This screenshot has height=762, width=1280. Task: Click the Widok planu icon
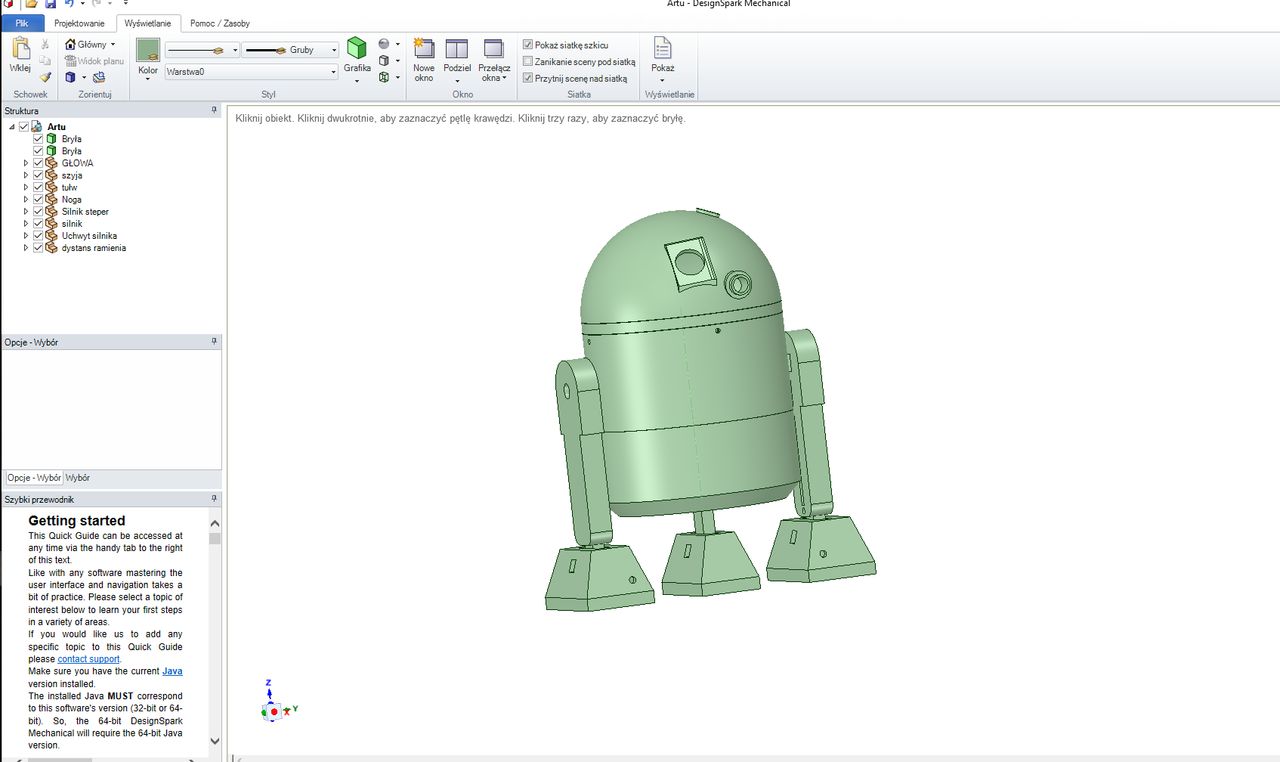(x=70, y=61)
